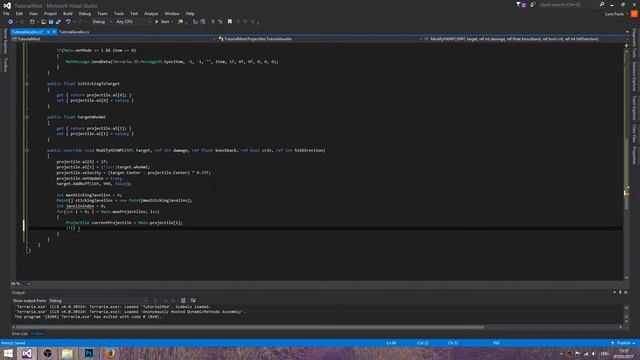Image resolution: width=640 pixels, height=360 pixels.
Task: Open the Team menu
Action: (x=102, y=13)
